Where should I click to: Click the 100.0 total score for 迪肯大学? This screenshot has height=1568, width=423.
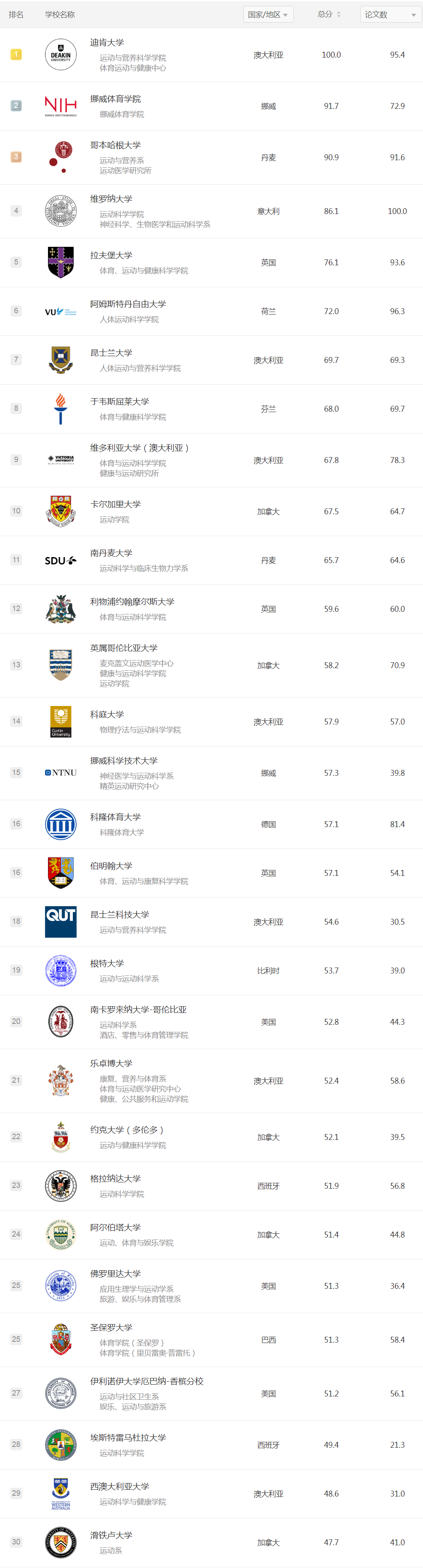click(332, 55)
